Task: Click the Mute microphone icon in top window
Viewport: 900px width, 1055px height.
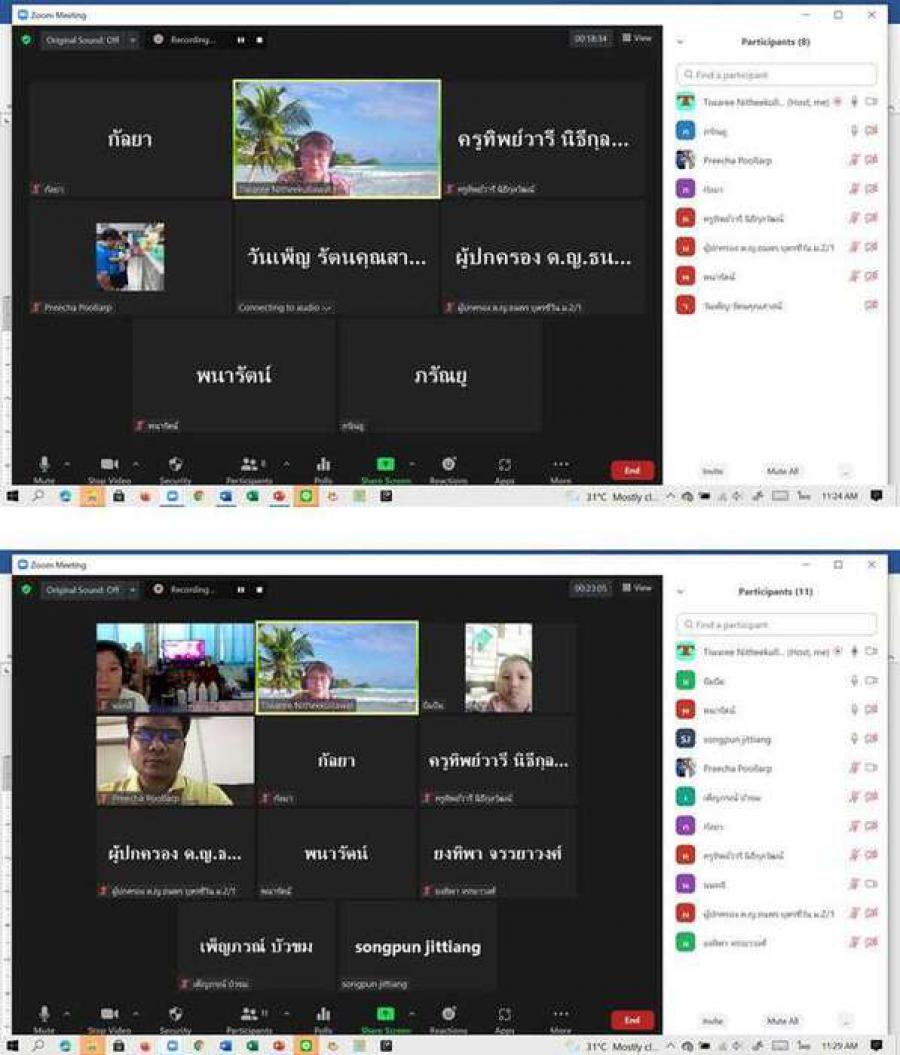Action: tap(44, 464)
